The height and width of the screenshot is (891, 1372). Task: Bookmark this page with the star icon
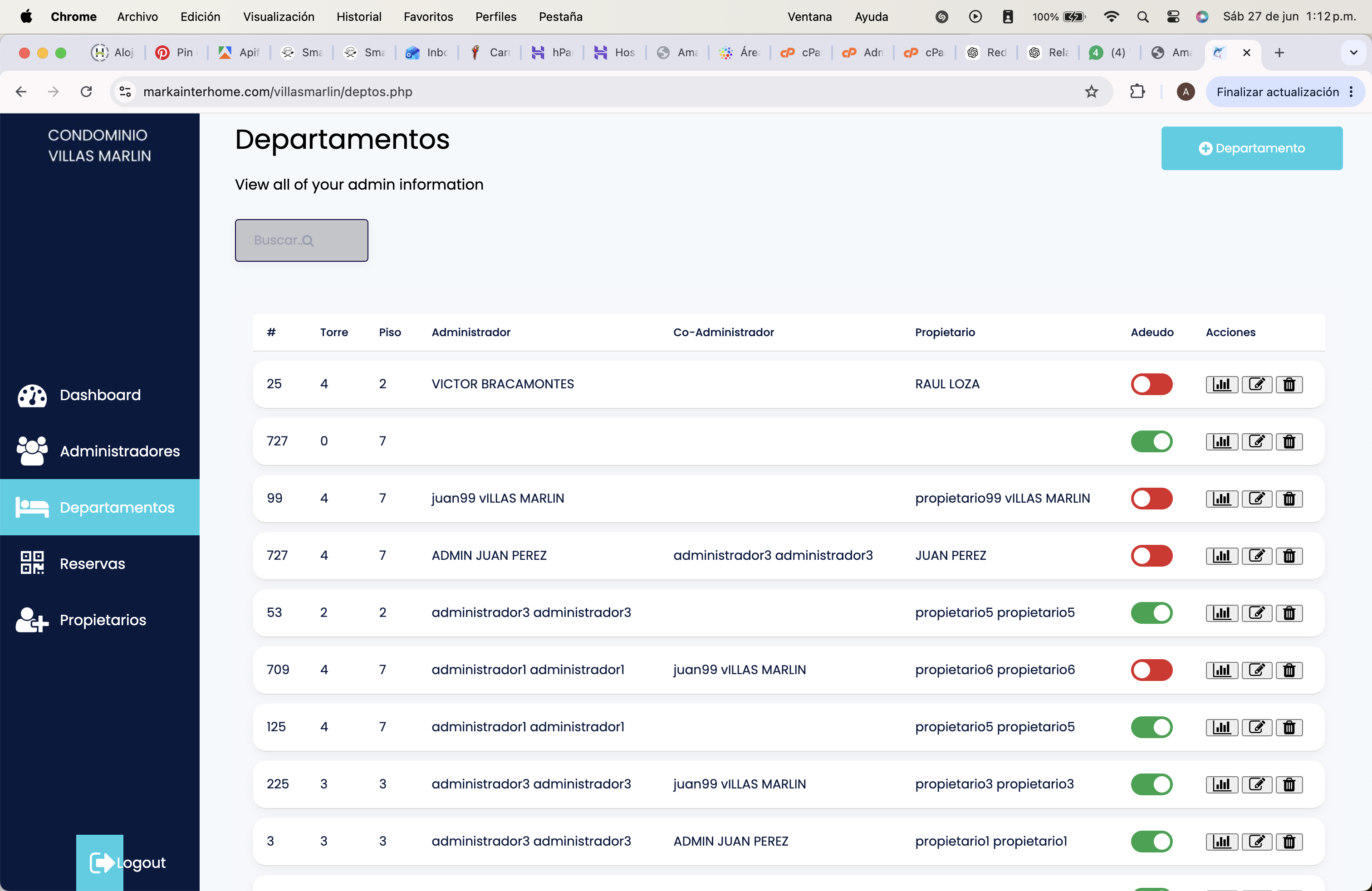click(x=1091, y=92)
